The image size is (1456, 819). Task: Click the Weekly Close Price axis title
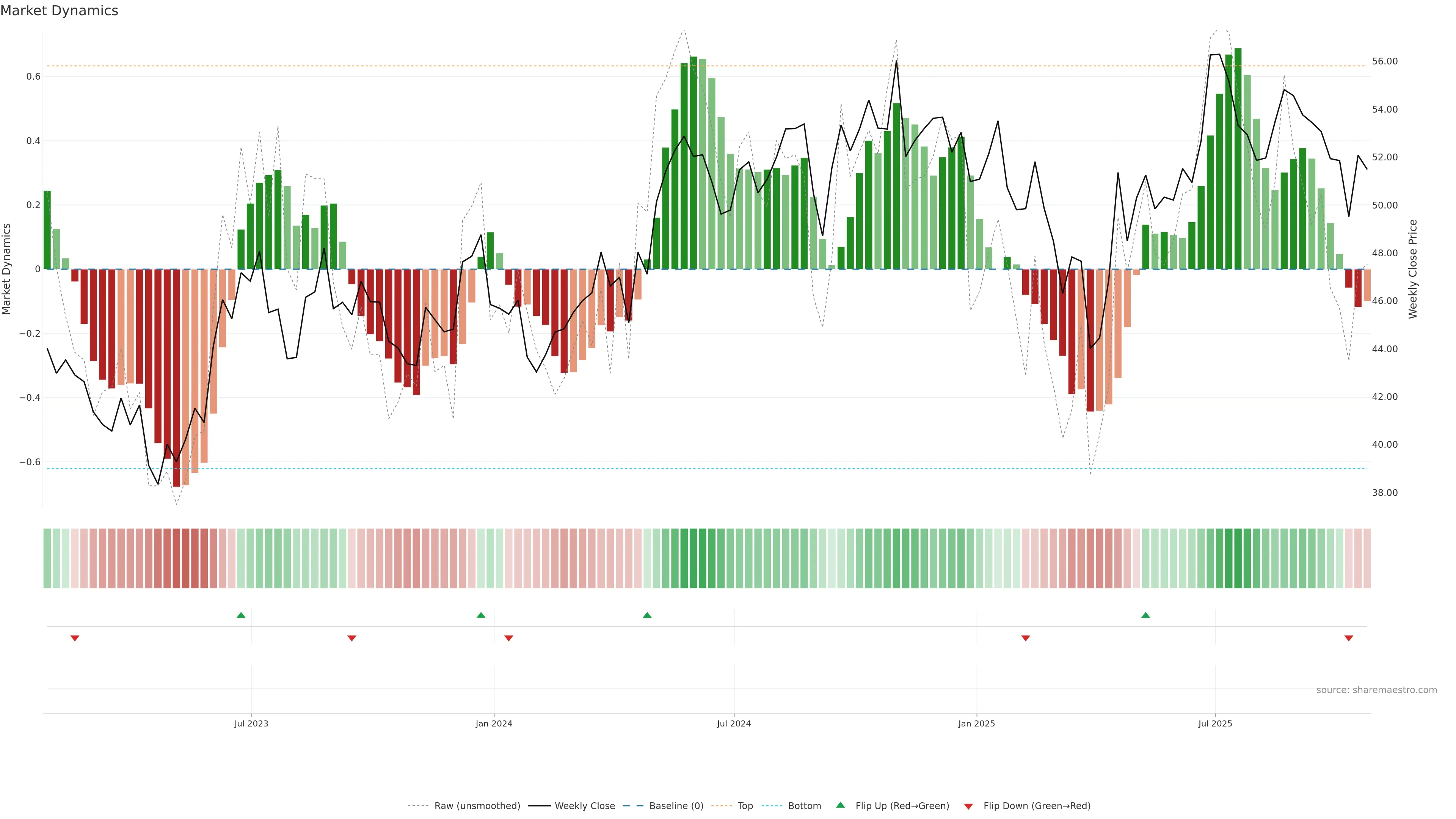click(1413, 269)
